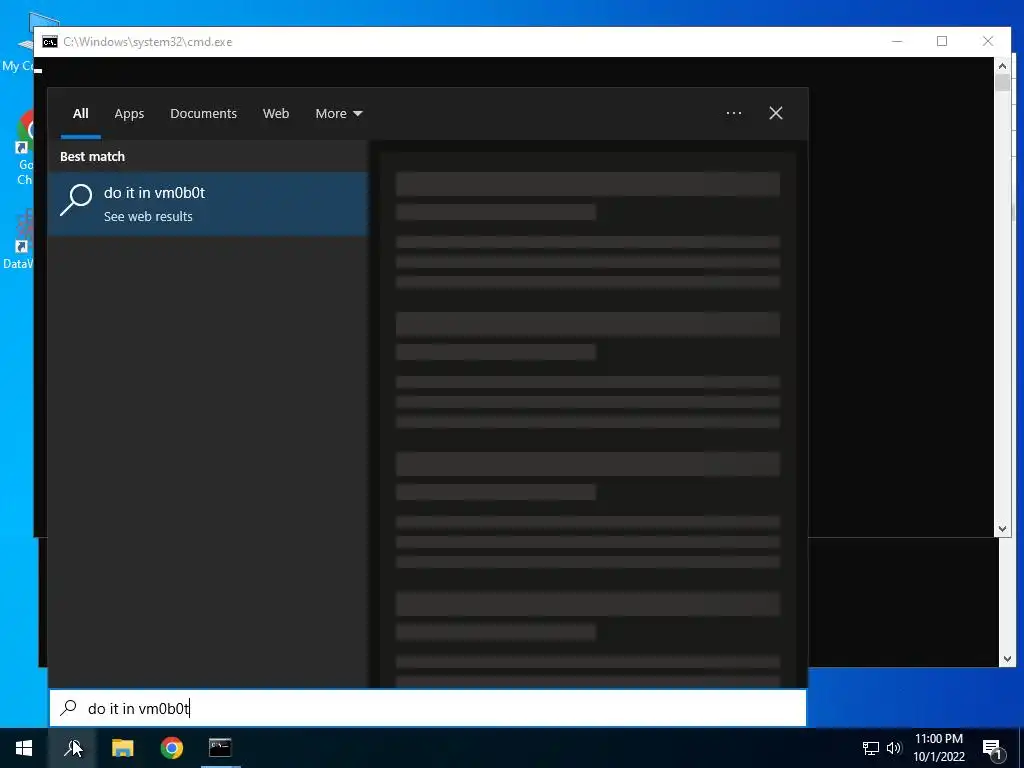The image size is (1024, 768).
Task: Click the taskbar search icon
Action: [x=72, y=748]
